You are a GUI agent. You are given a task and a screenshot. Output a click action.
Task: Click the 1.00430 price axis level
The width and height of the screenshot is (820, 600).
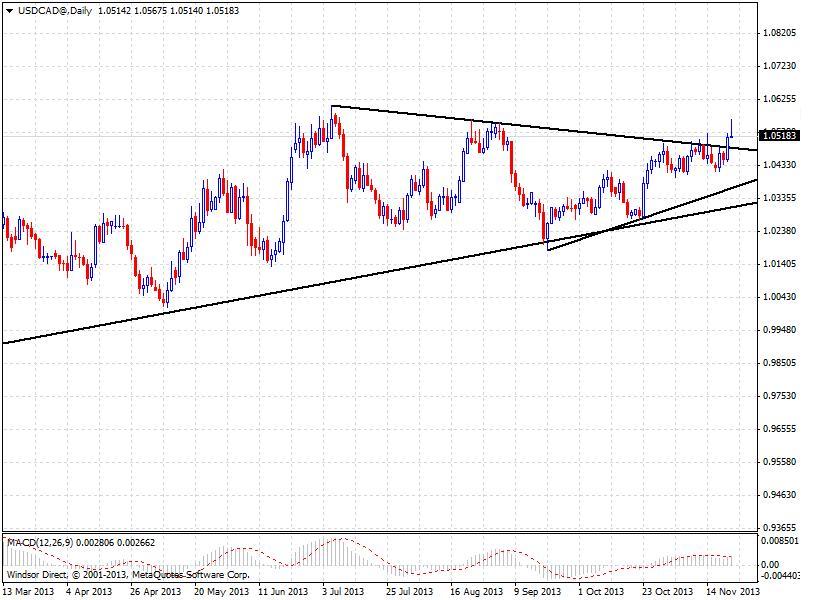click(x=779, y=297)
